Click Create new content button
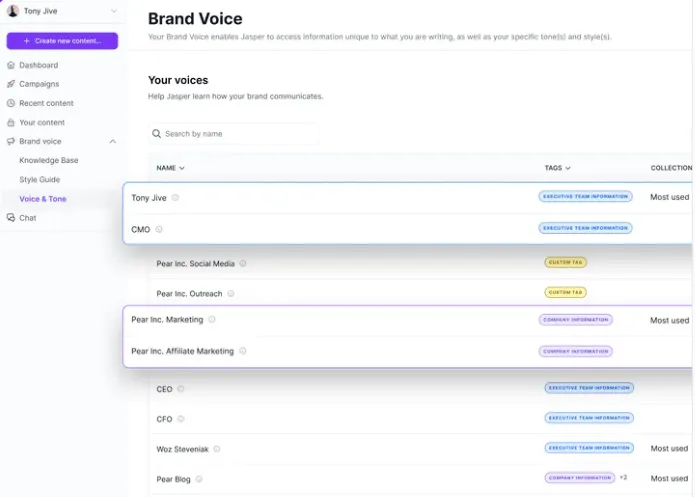Image resolution: width=695 pixels, height=497 pixels. point(62,41)
